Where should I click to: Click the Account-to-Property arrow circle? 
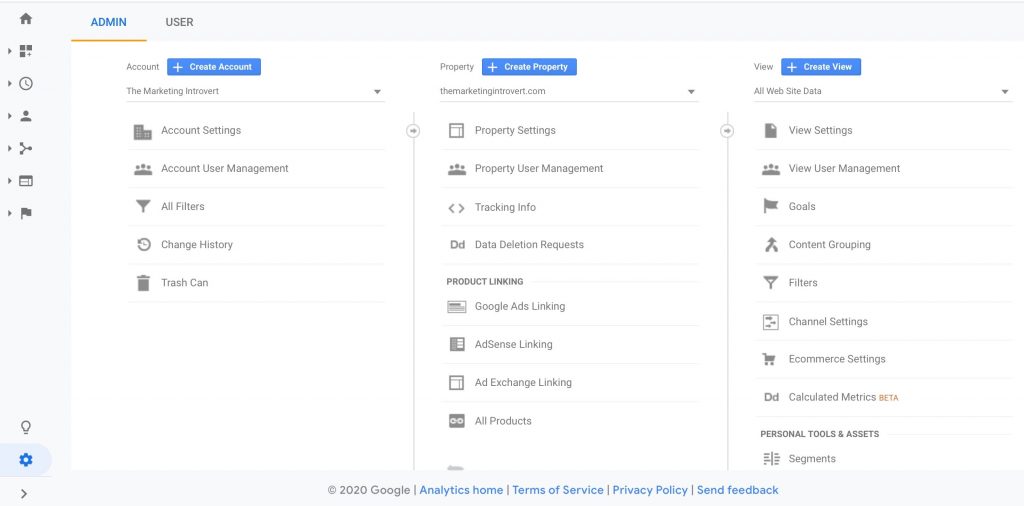pos(413,131)
